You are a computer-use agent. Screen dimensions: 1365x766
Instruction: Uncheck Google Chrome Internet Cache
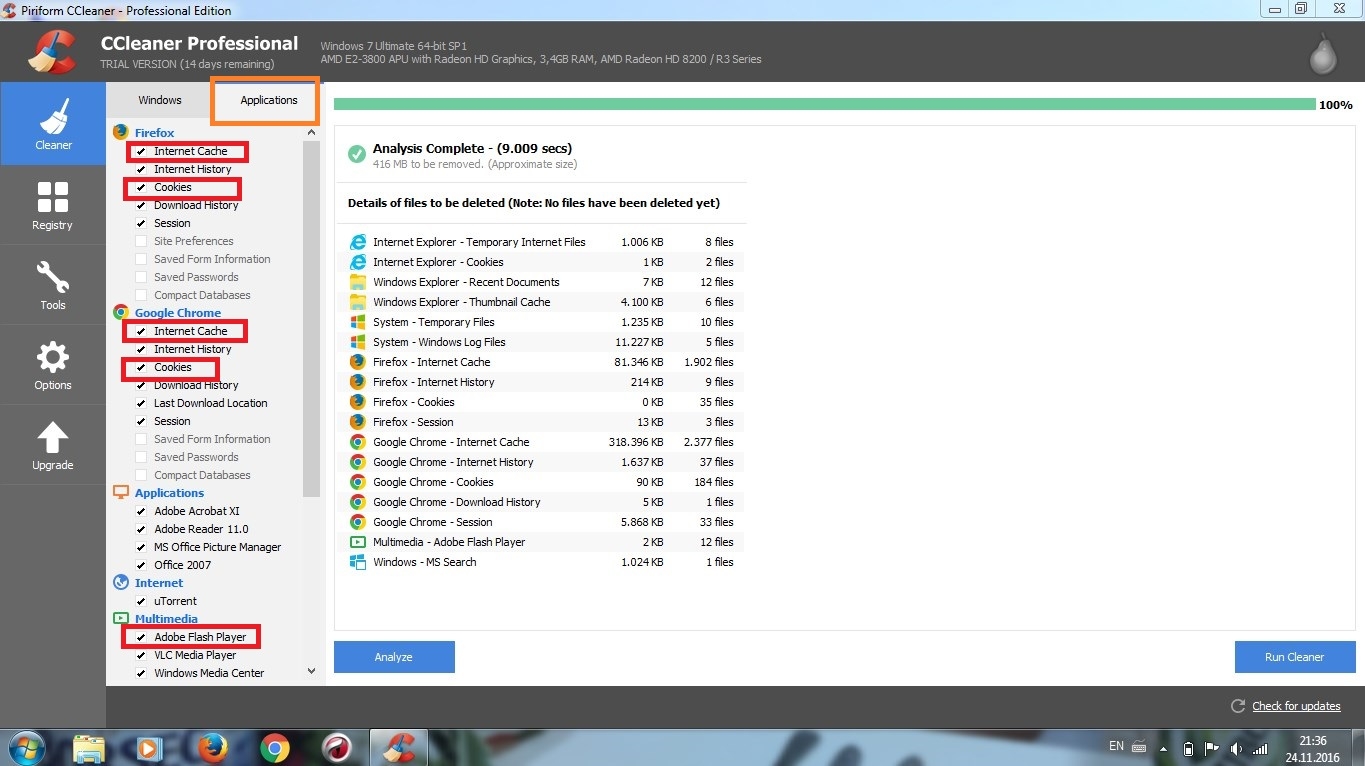(x=141, y=332)
